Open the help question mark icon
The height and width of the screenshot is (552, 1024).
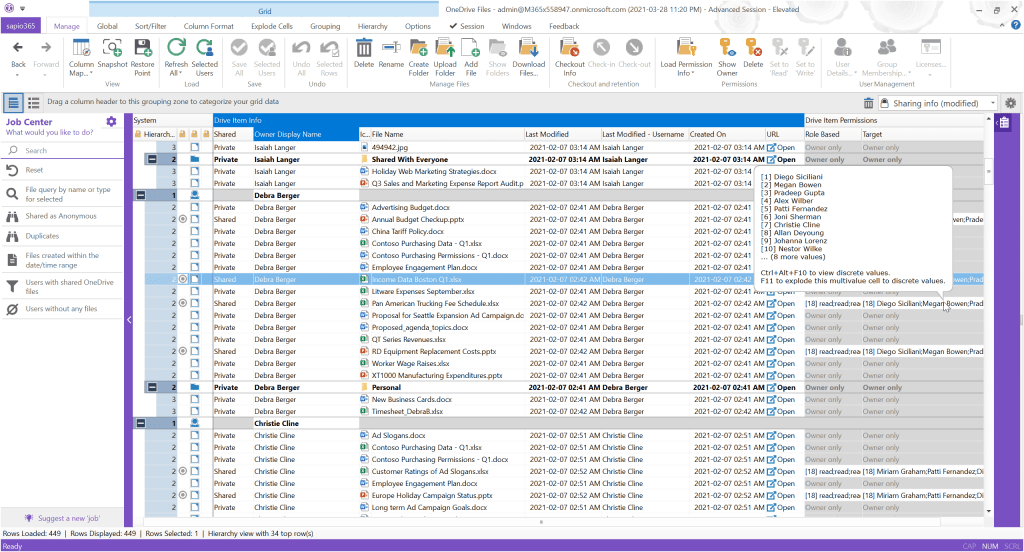[x=1016, y=25]
